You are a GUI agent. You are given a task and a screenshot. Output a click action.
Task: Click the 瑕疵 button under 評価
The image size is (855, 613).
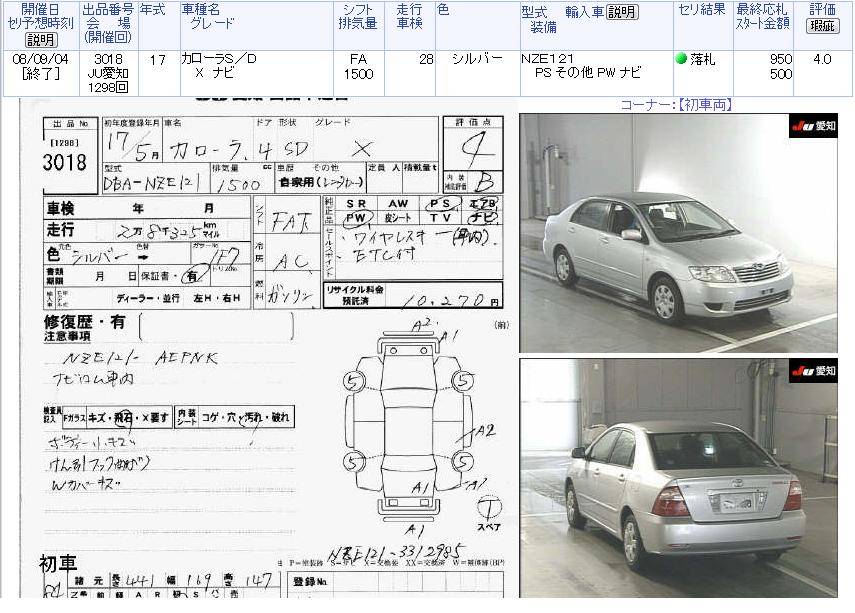click(822, 26)
